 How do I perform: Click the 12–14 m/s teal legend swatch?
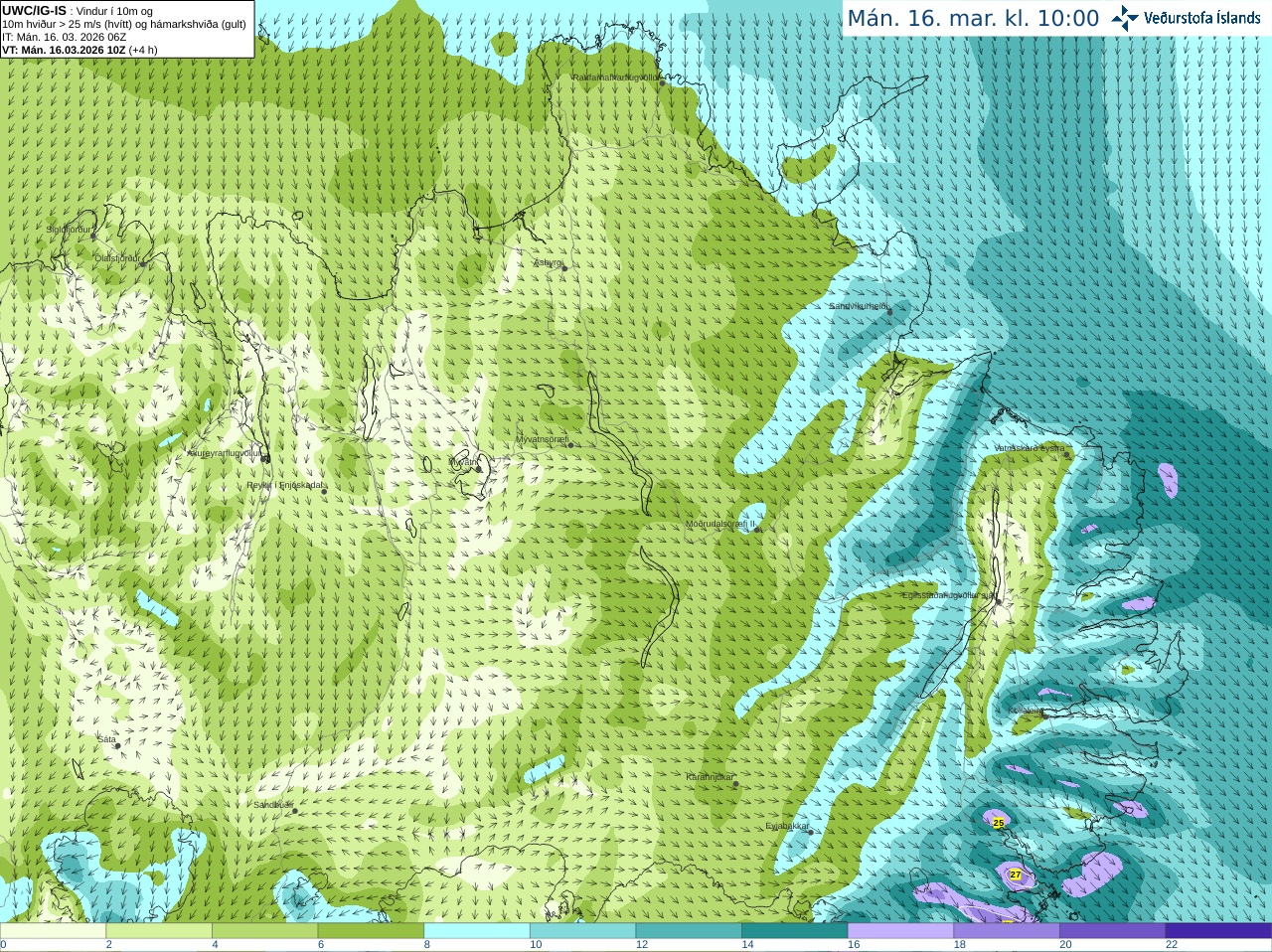[689, 931]
